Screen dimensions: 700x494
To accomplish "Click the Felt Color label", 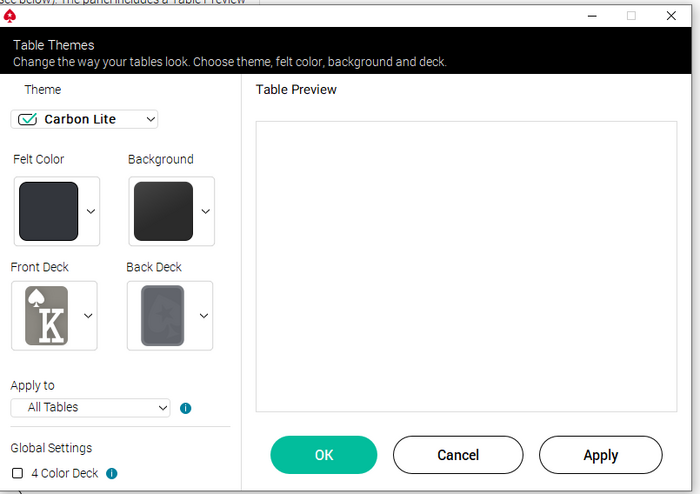I will pos(38,159).
